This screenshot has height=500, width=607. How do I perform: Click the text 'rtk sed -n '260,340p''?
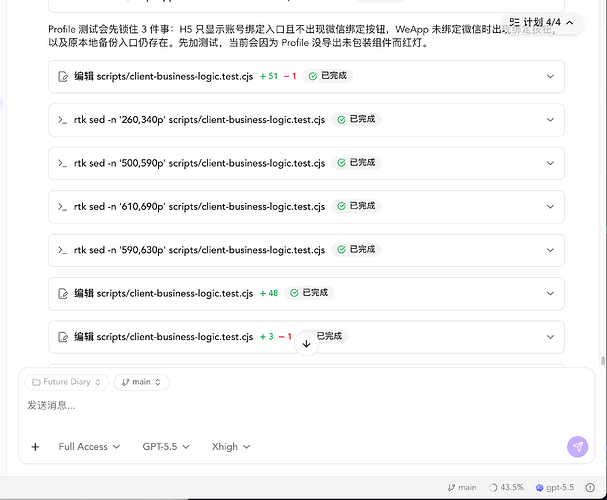(x=120, y=120)
